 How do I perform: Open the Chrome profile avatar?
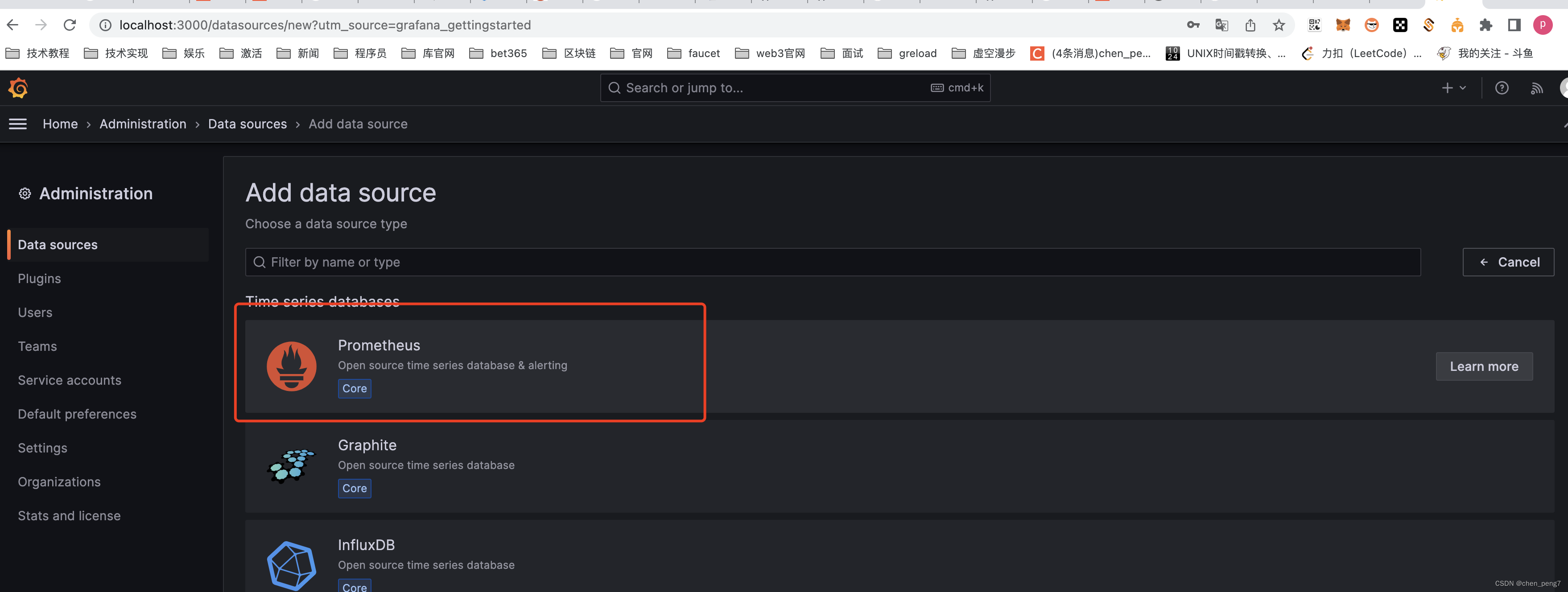[1543, 25]
